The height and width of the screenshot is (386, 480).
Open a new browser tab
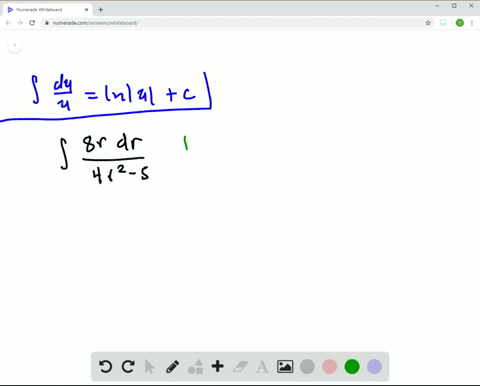click(100, 10)
